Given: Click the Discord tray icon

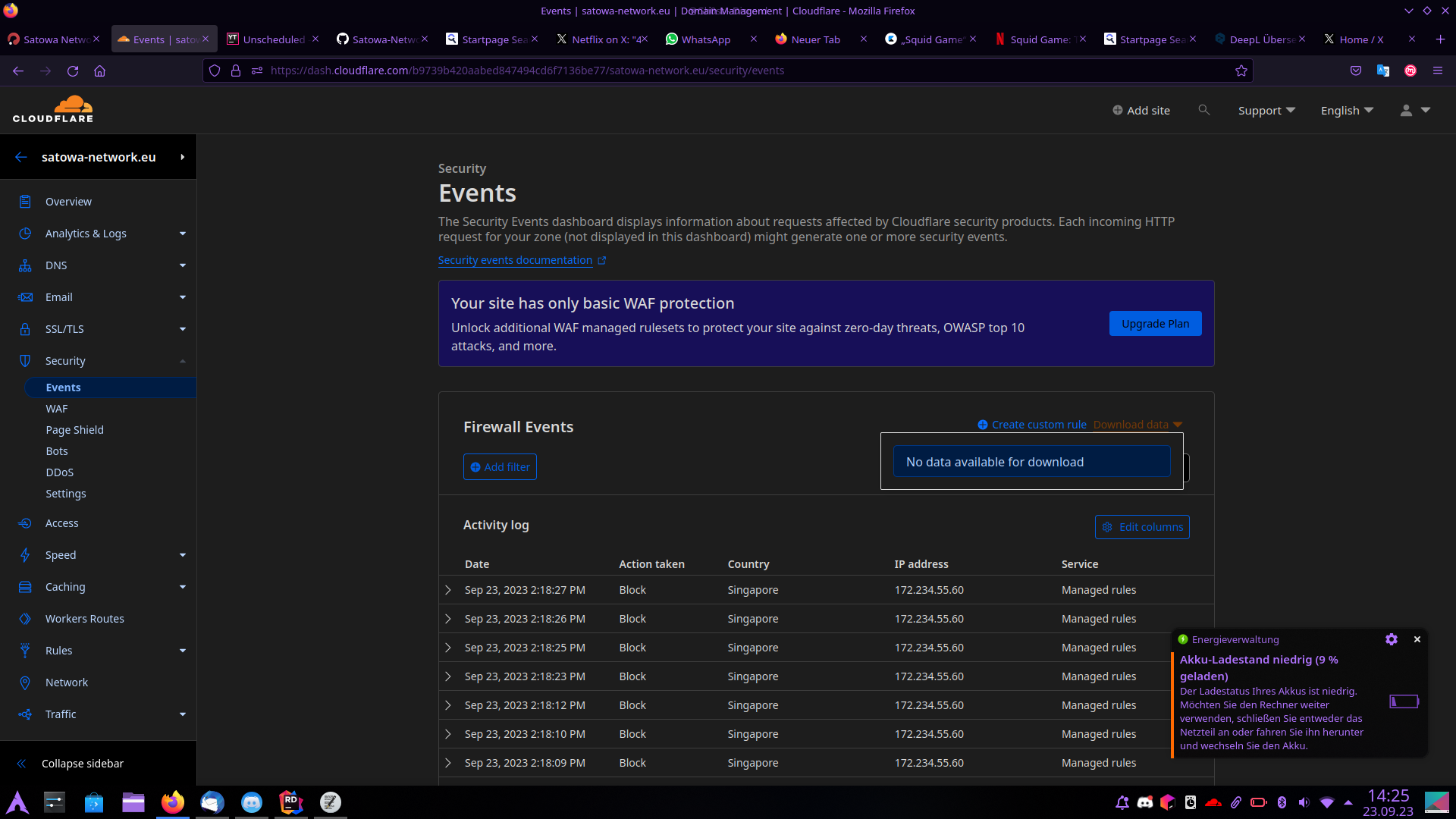Looking at the screenshot, I should click(x=1145, y=802).
